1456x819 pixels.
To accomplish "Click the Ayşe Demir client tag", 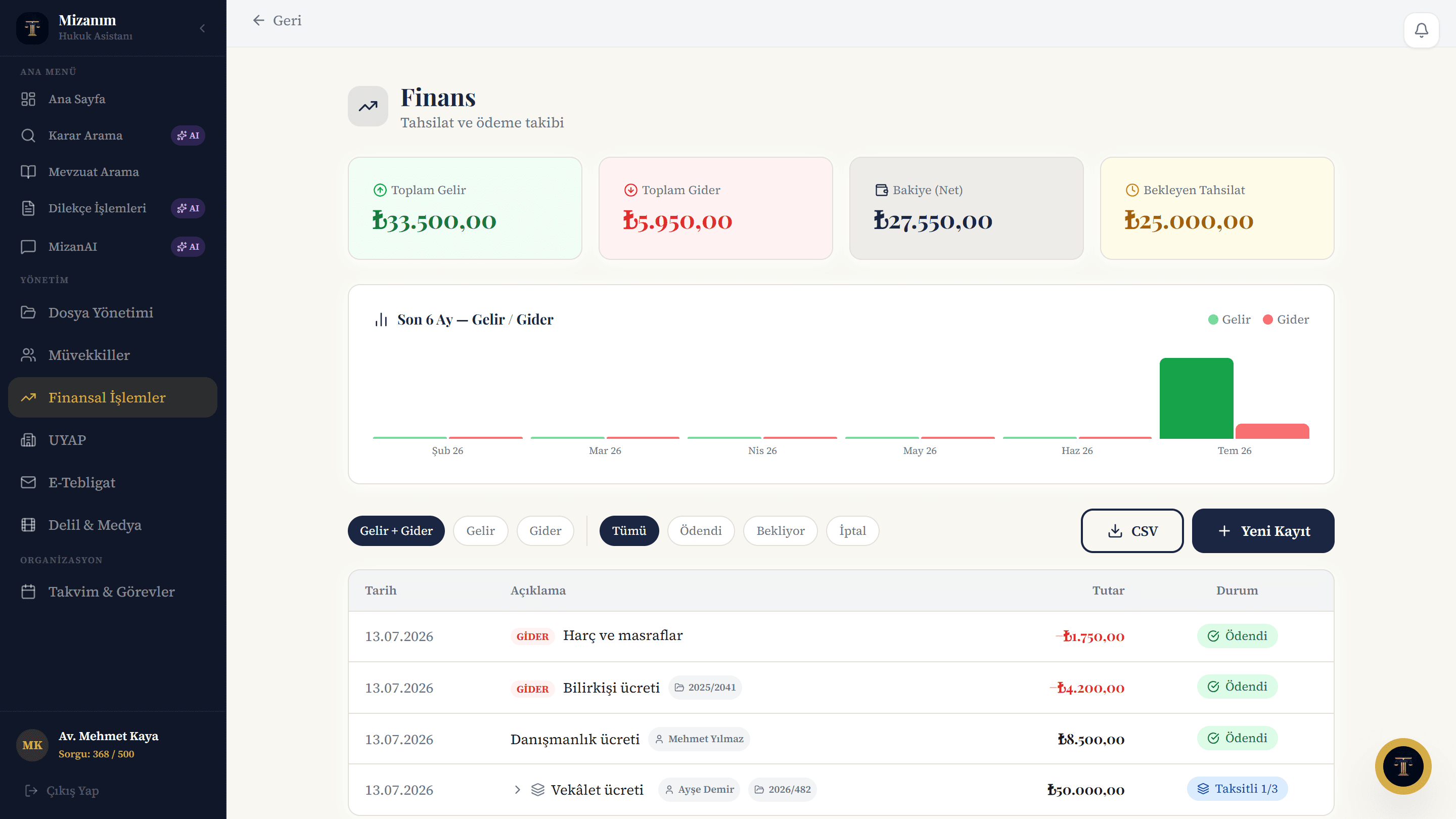I will pos(699,790).
